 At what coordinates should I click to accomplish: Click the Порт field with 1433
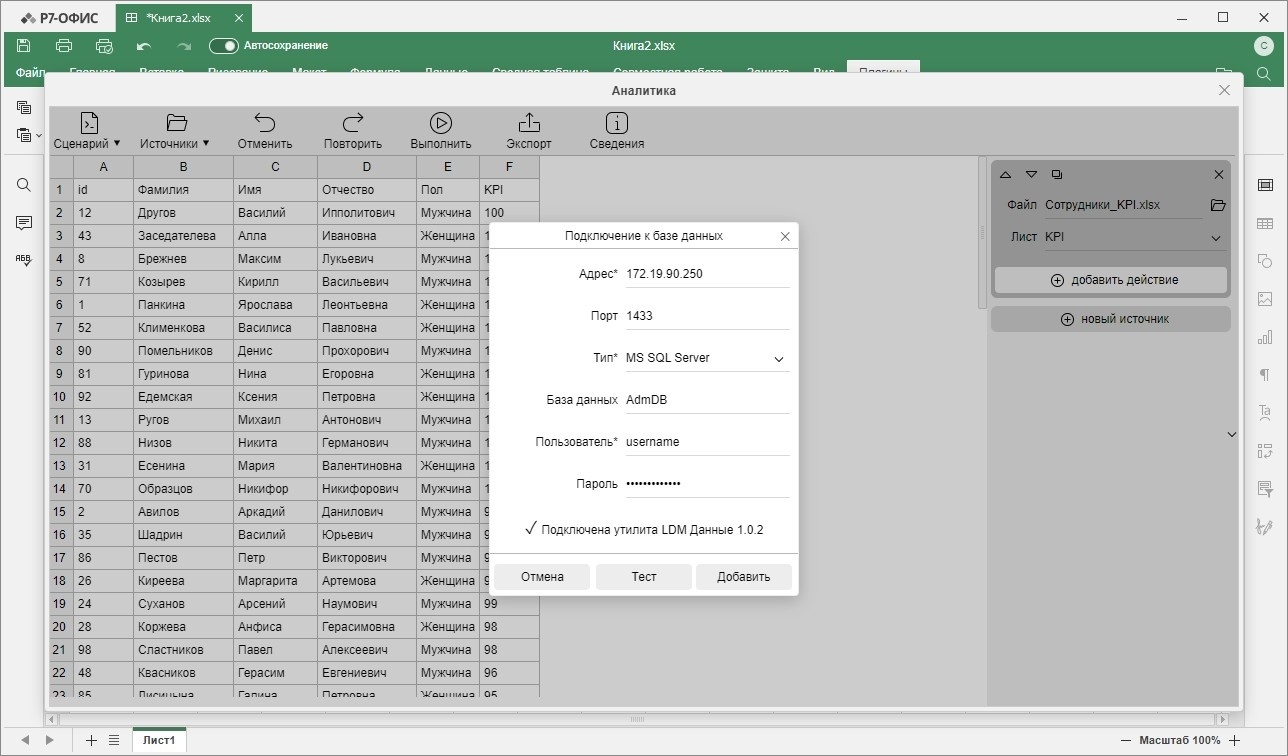[707, 316]
